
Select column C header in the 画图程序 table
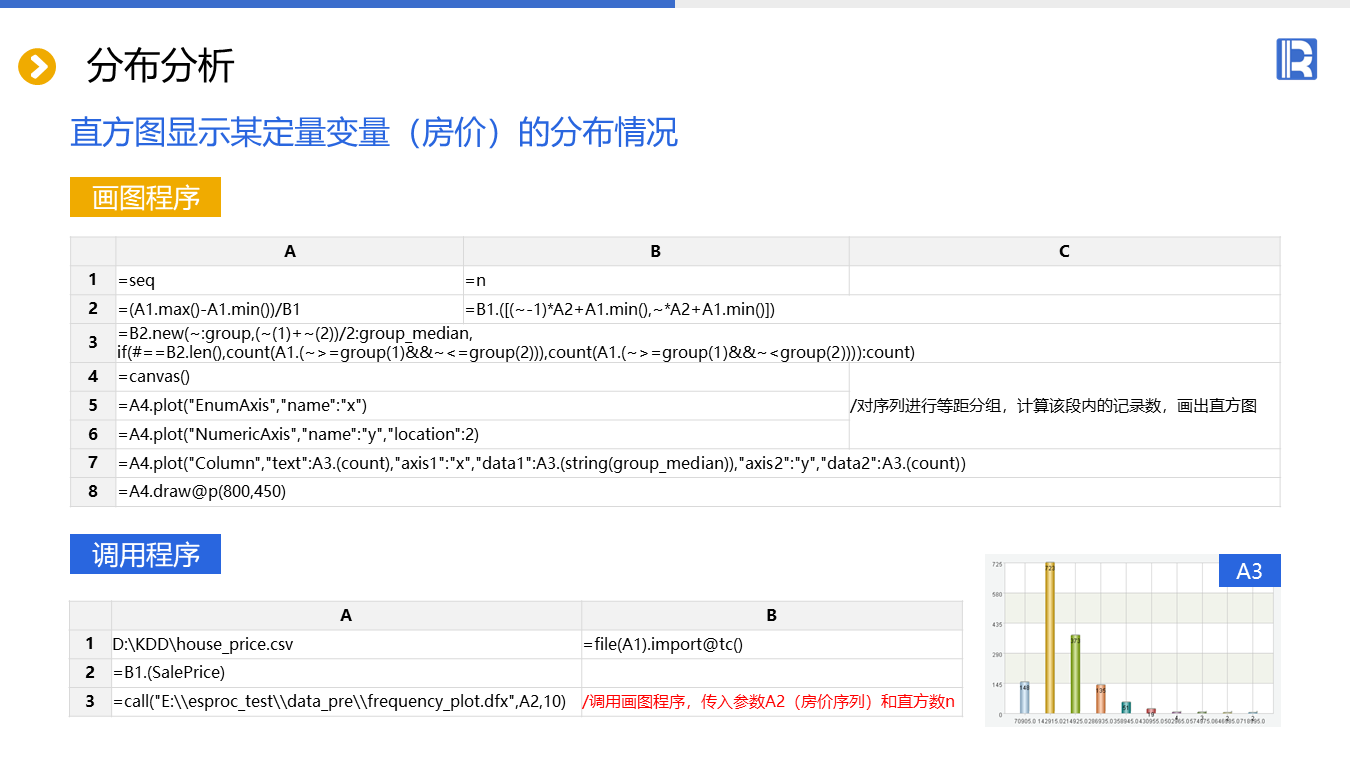tap(1064, 251)
